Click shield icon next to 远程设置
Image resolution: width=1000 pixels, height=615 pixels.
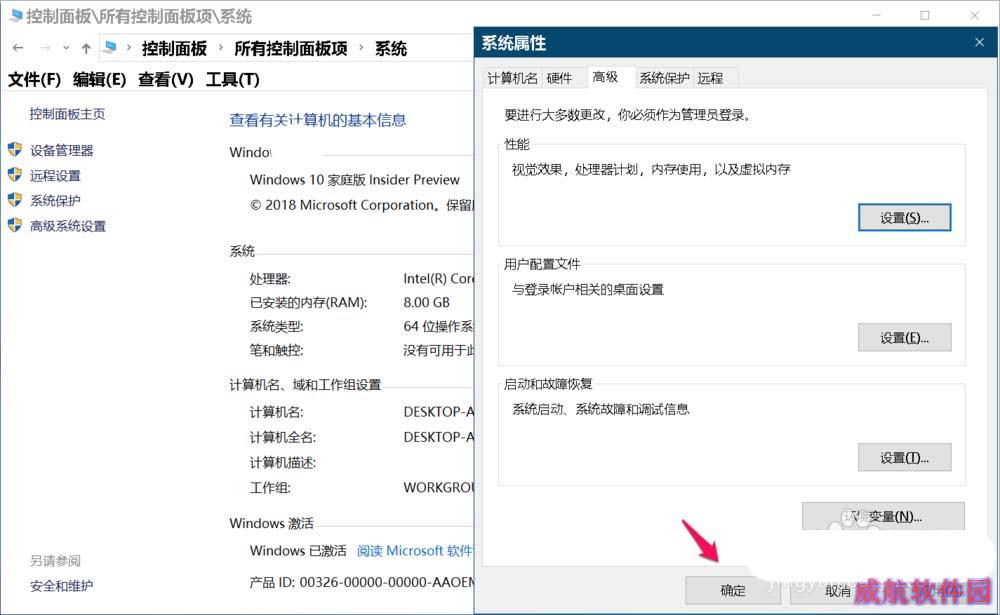click(15, 174)
